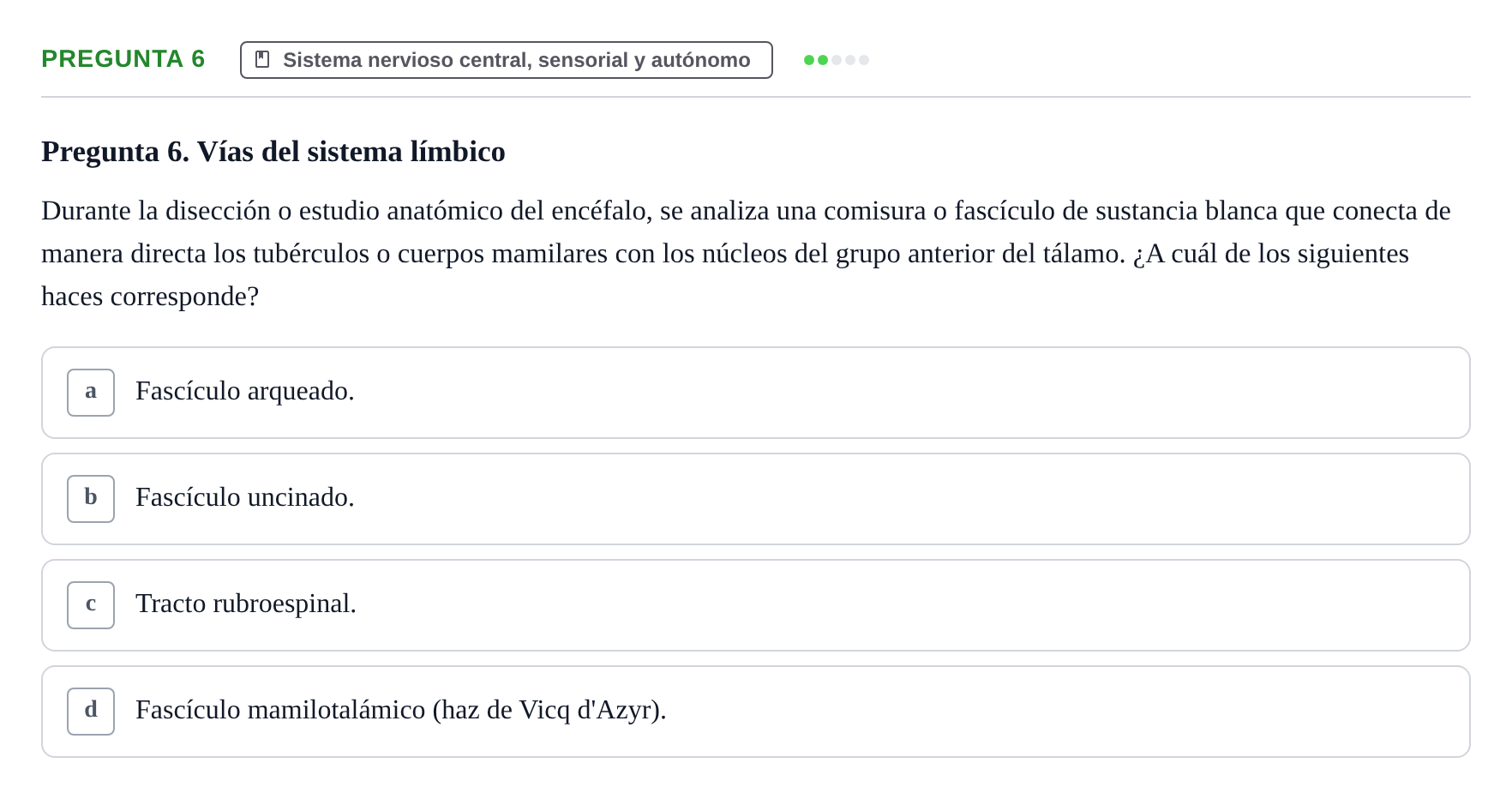The image size is (1512, 799).
Task: Open the Sistema nervioso central topic tag
Action: click(507, 60)
